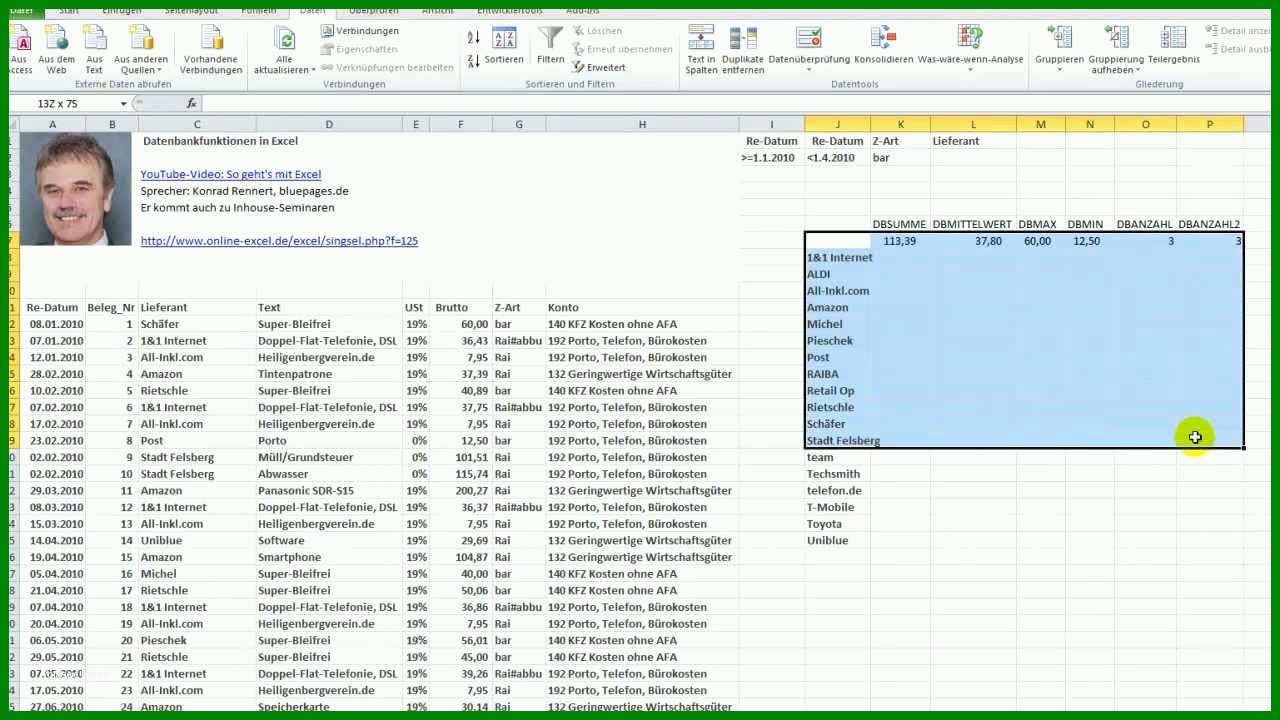Click the speaker portrait photo
The width and height of the screenshot is (1280, 720).
click(x=75, y=189)
